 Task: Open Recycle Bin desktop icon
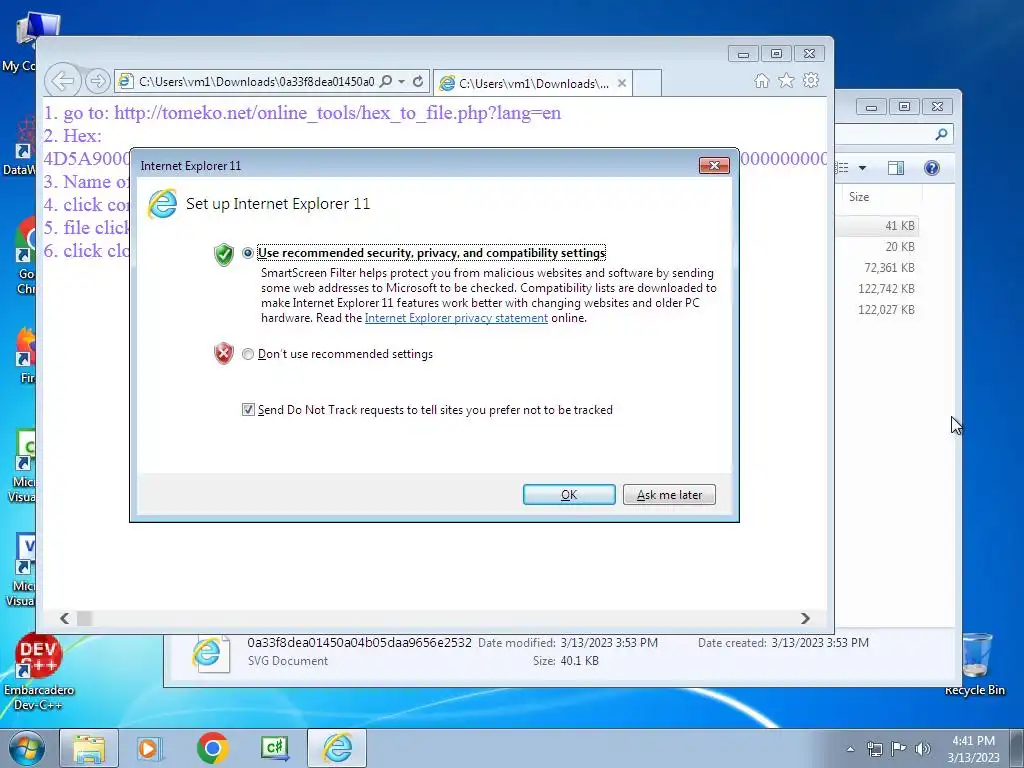975,665
